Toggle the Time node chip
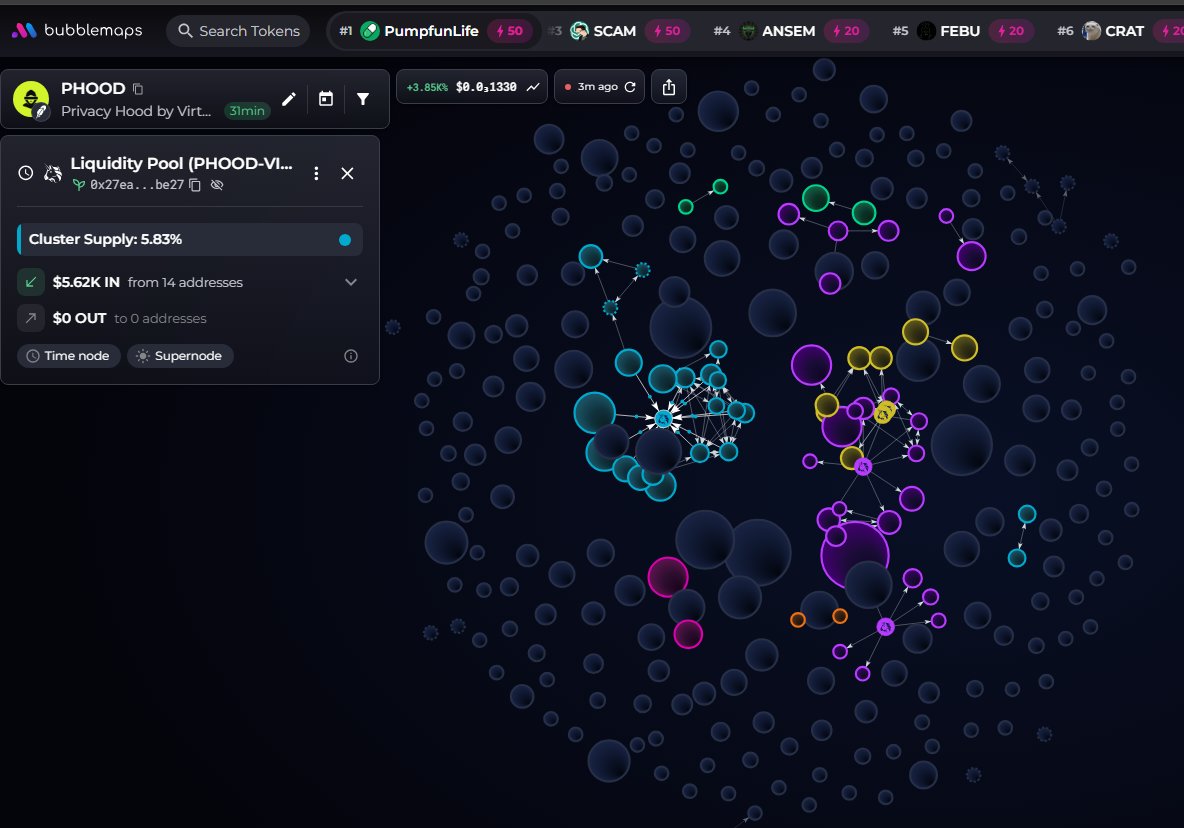 69,356
